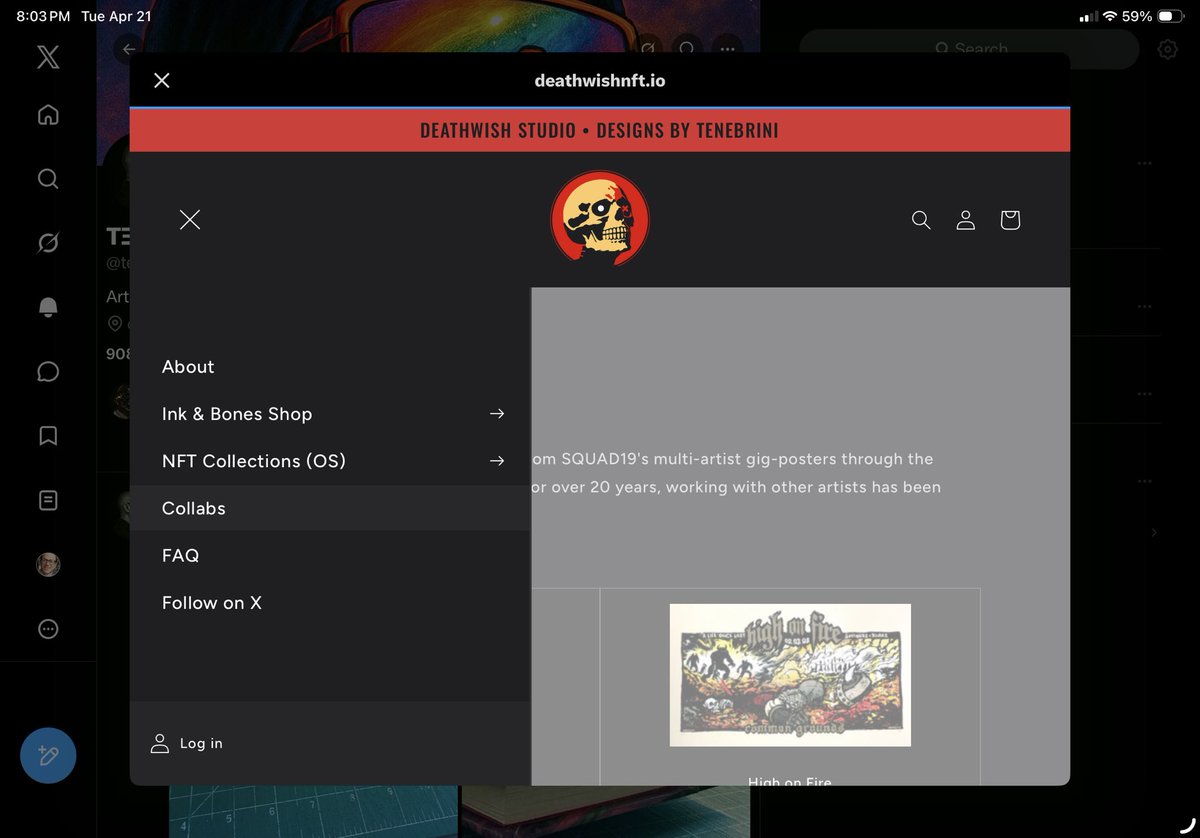Open X Notifications bell icon

pyautogui.click(x=48, y=308)
